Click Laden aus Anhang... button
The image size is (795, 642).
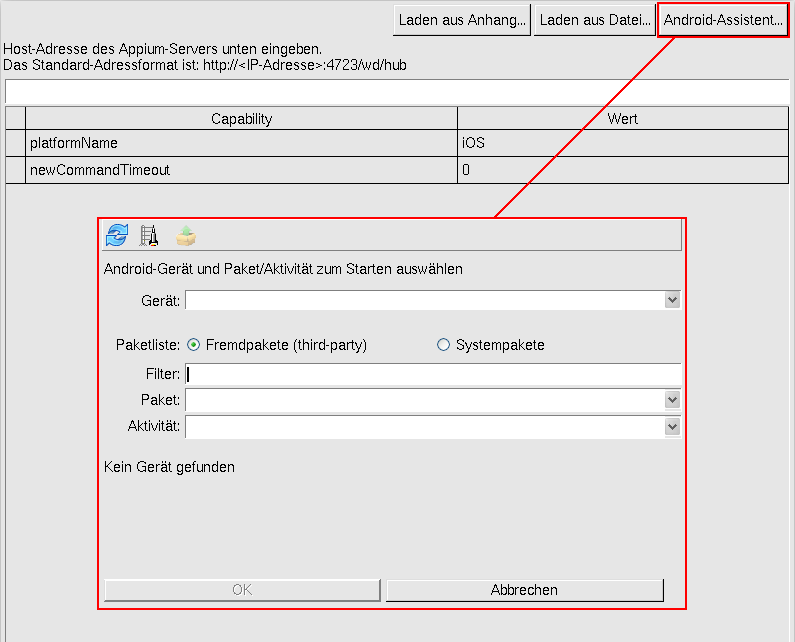(x=462, y=20)
